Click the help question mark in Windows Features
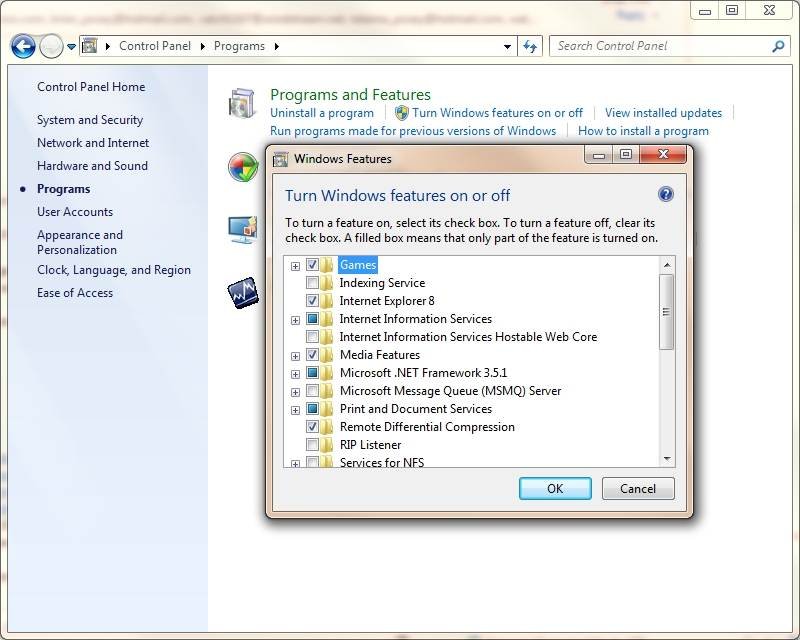This screenshot has height=640, width=800. (x=666, y=194)
